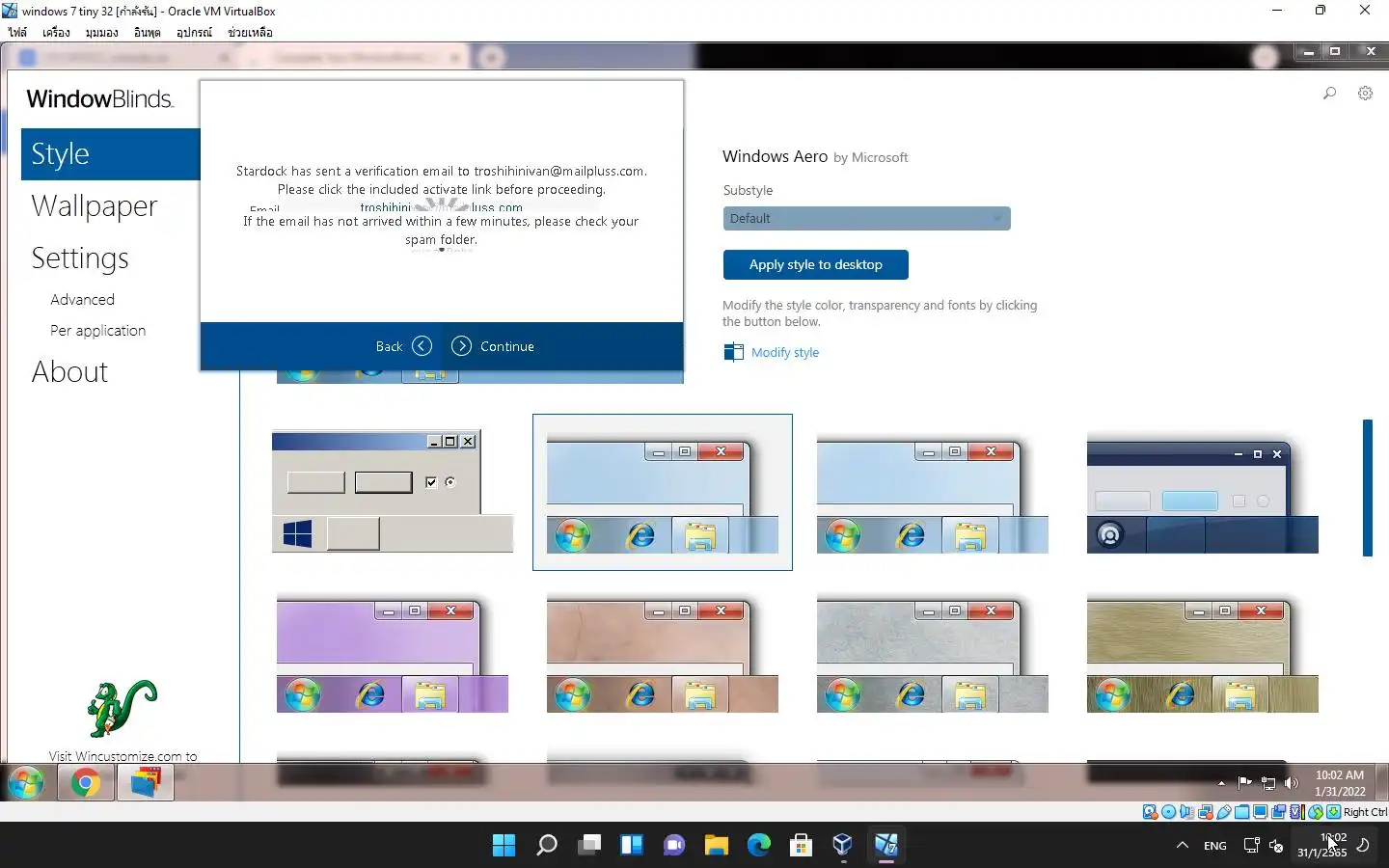Click the Modify style link
Screen dimensions: 1389x868
click(x=784, y=352)
